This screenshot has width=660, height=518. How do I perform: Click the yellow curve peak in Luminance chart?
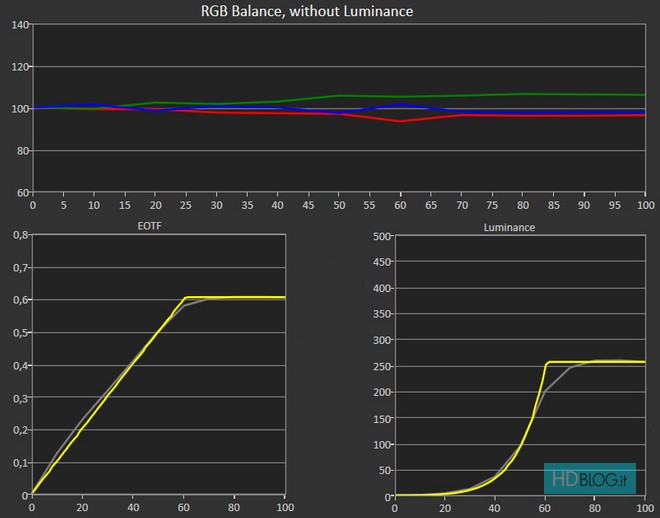click(549, 362)
